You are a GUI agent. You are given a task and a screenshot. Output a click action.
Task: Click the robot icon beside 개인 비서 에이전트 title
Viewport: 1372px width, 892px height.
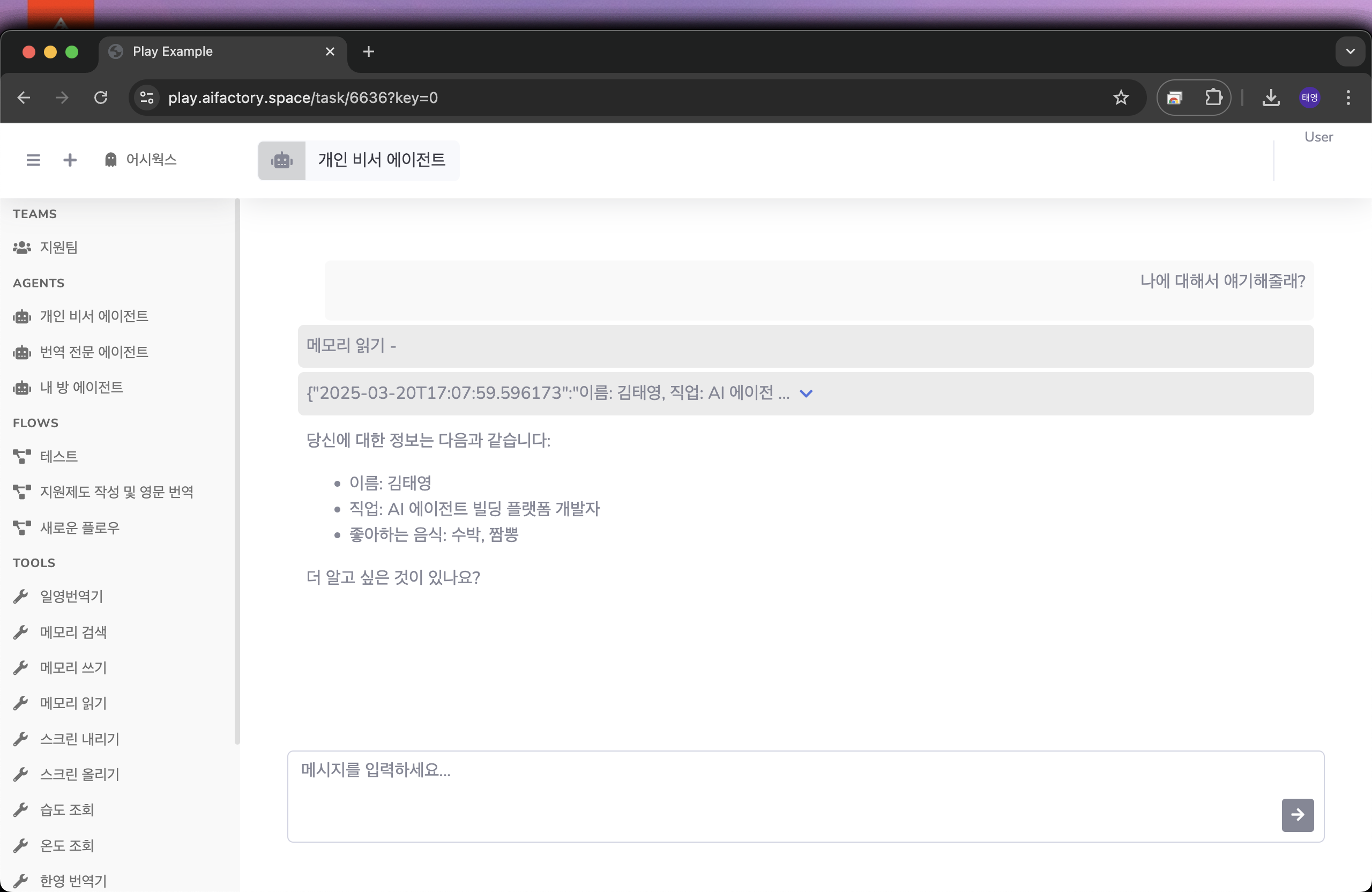click(282, 160)
